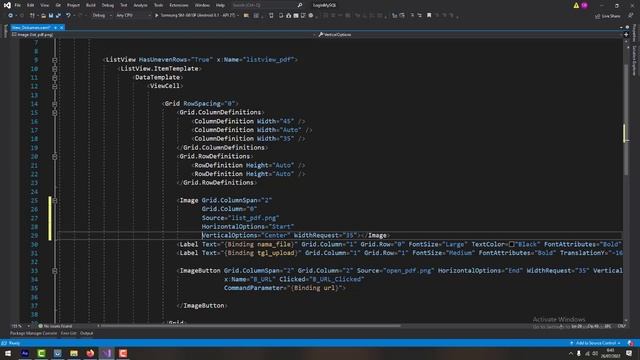Collapse the ListView.ItemTemplate block at line 10
640x360 pixels.
55,69
